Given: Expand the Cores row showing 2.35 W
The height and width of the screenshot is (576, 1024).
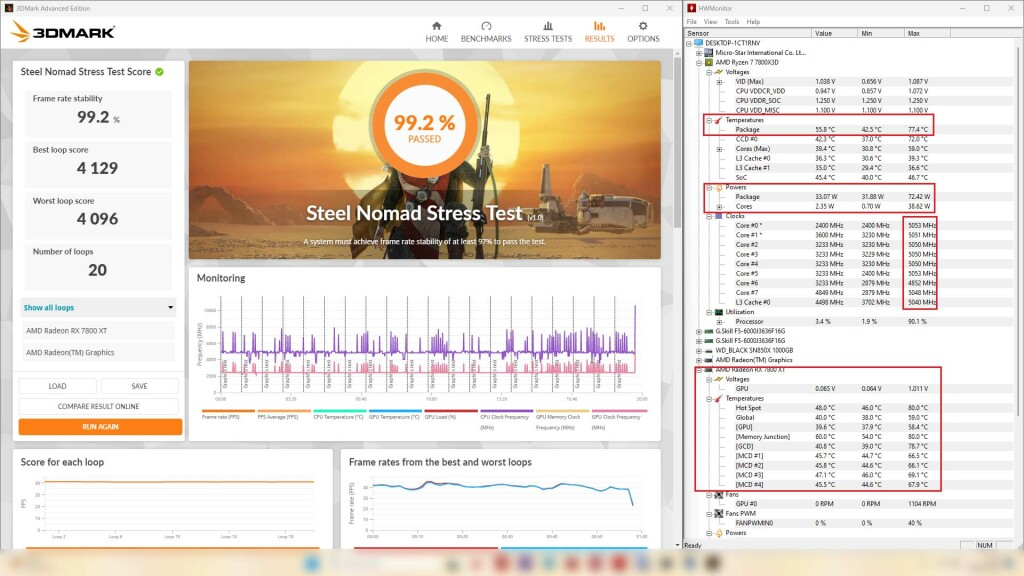Looking at the screenshot, I should point(720,206).
